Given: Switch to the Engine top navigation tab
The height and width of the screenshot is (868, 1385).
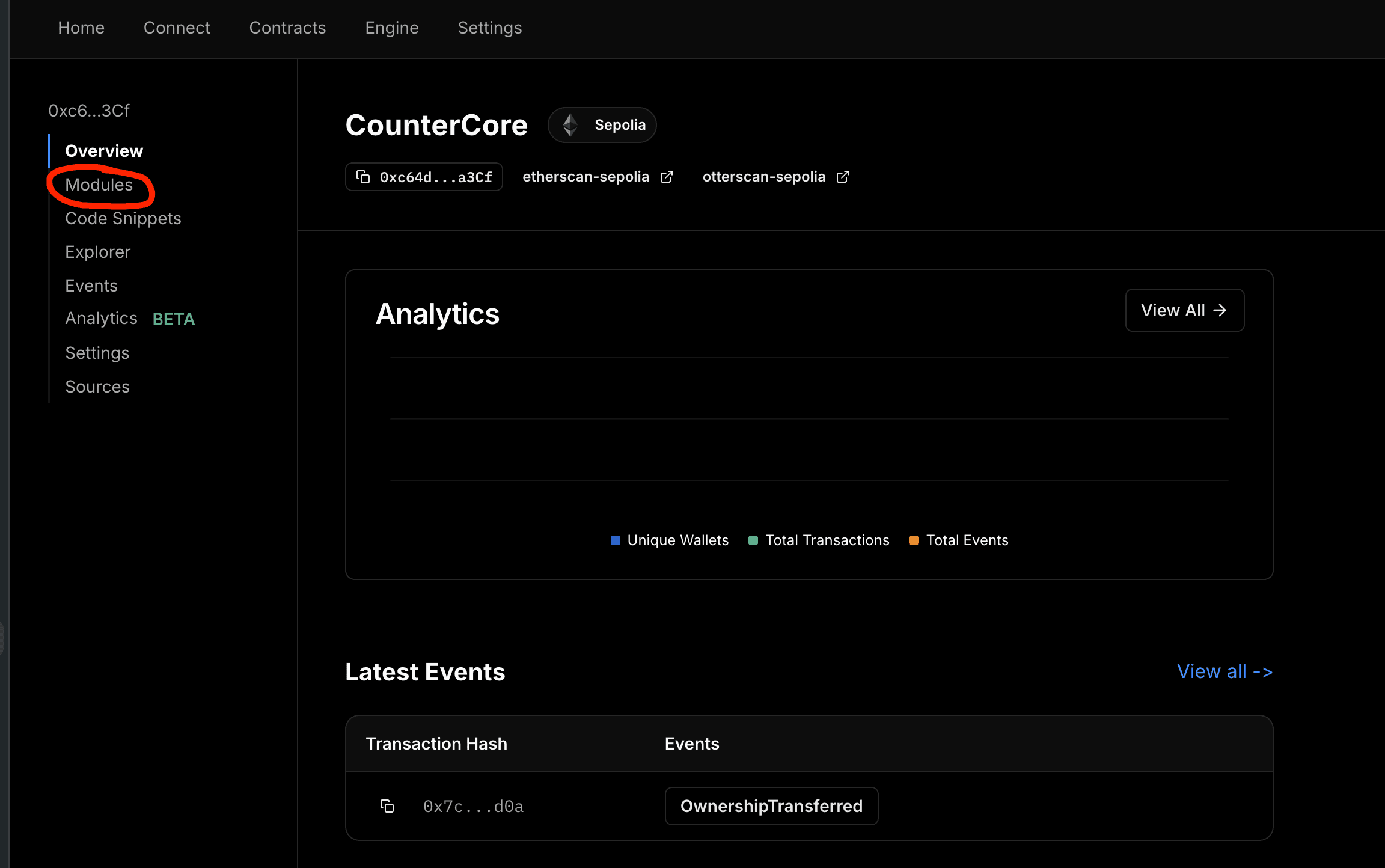Looking at the screenshot, I should tap(391, 28).
